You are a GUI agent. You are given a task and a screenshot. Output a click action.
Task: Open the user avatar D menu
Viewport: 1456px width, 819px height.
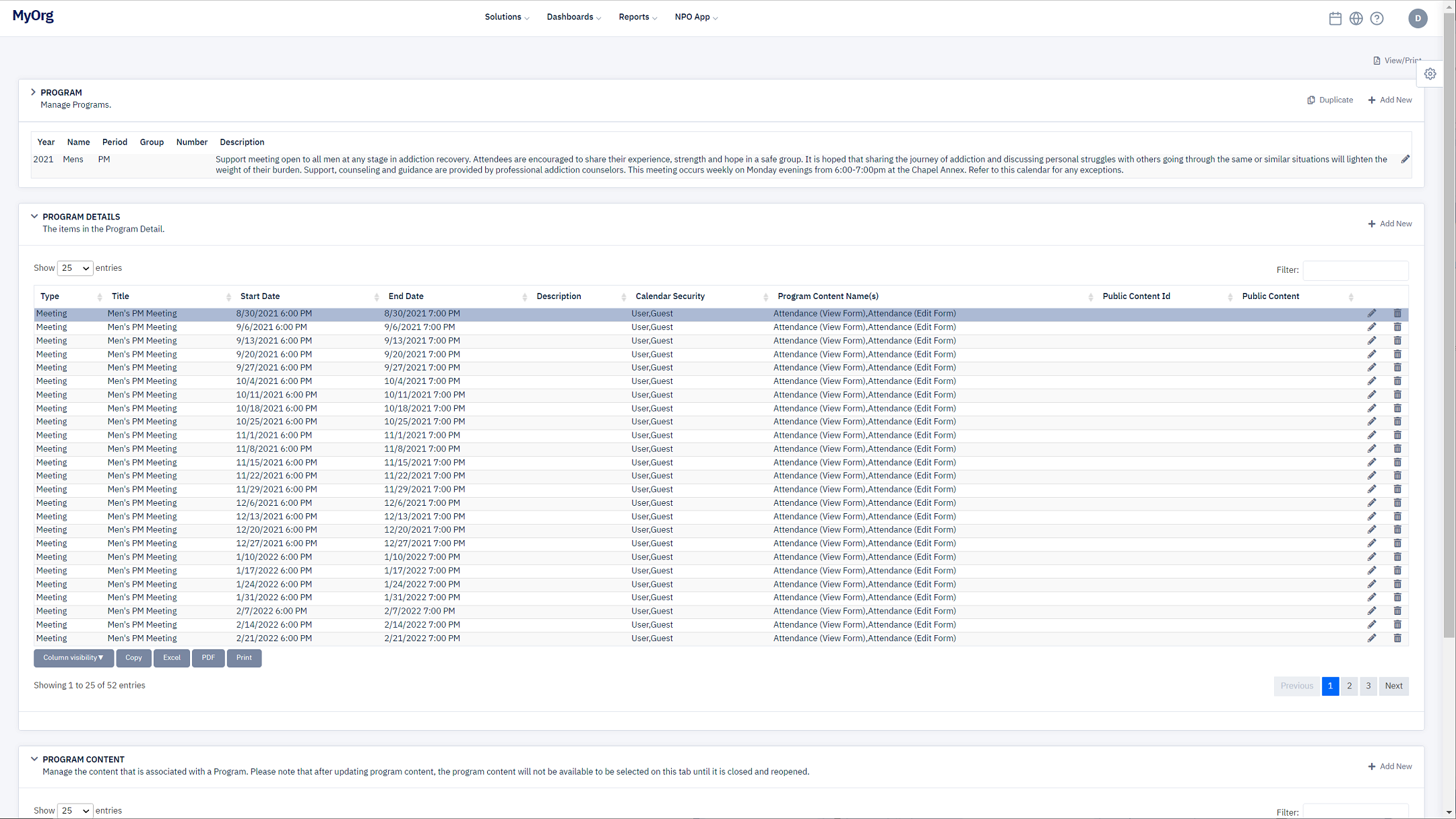coord(1418,18)
